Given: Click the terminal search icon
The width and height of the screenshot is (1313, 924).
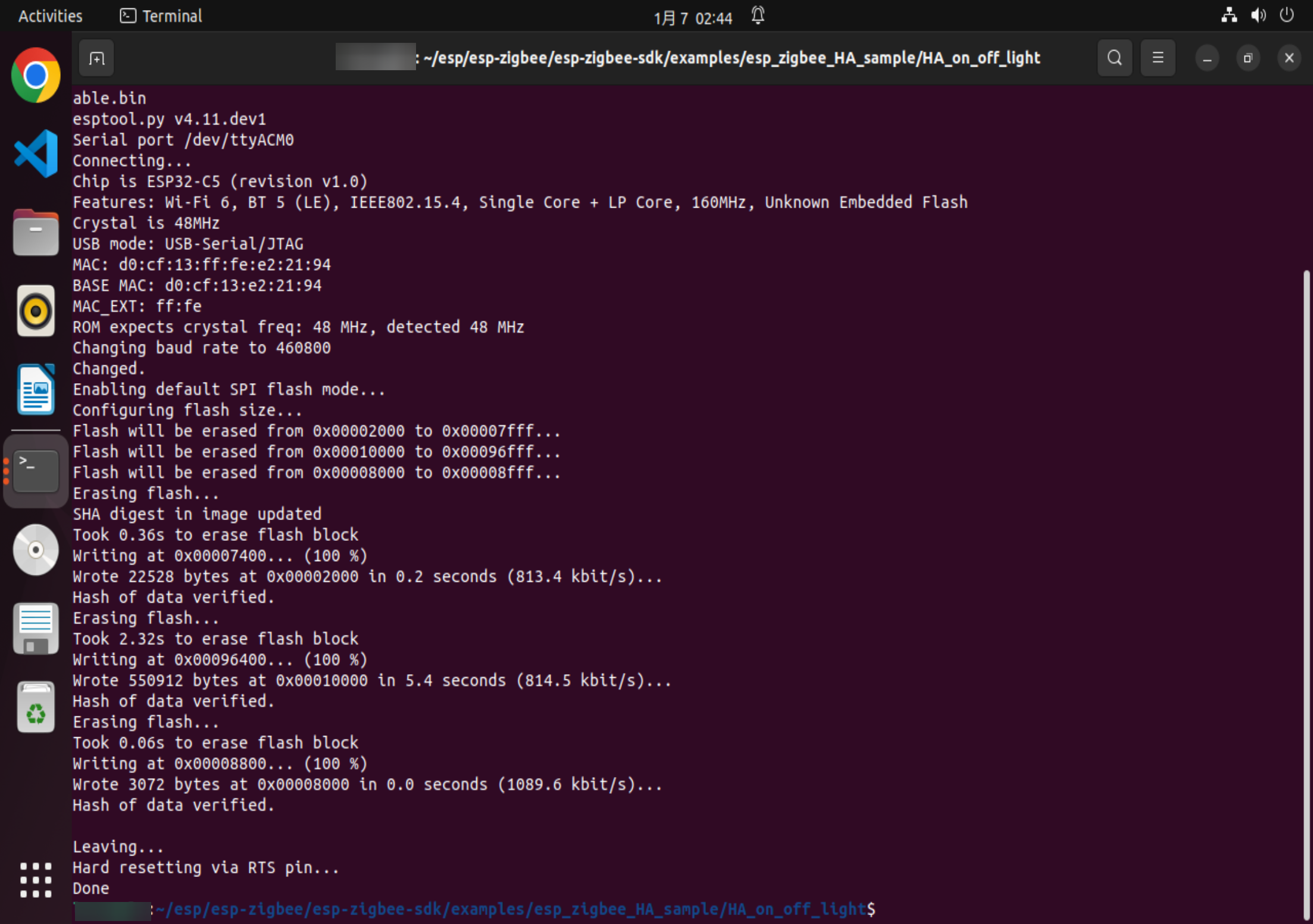Looking at the screenshot, I should click(1114, 58).
